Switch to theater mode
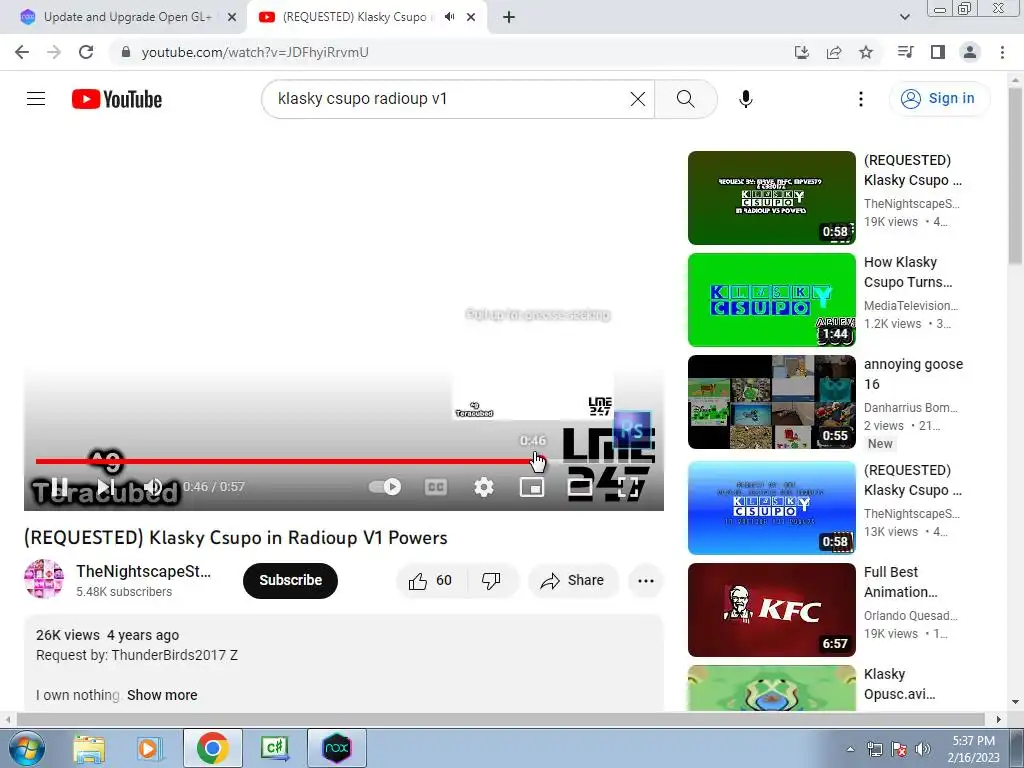This screenshot has width=1024, height=768. 580,487
